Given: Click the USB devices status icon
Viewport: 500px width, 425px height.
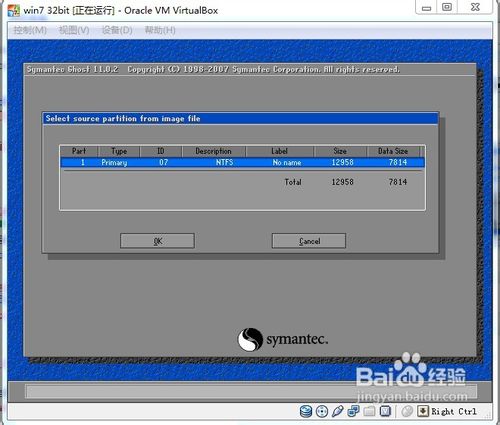Looking at the screenshot, I should click(x=337, y=411).
